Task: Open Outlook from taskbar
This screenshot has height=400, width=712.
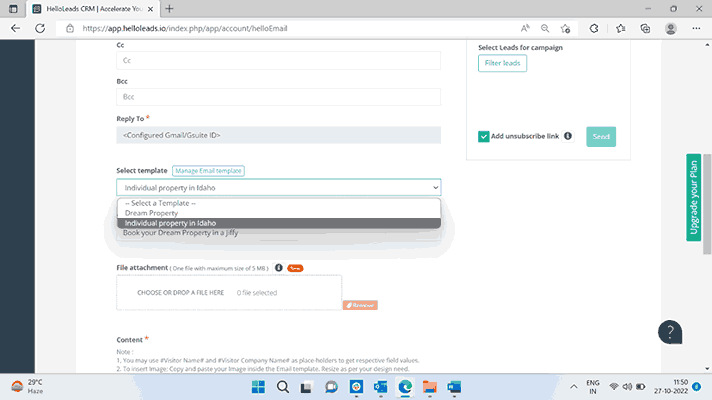Action: pos(381,387)
